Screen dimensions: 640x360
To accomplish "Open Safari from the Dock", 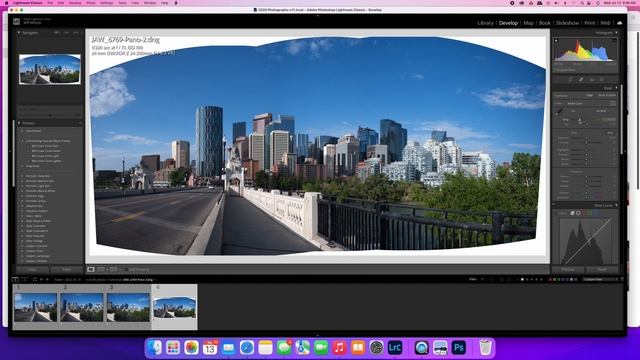I will click(247, 347).
